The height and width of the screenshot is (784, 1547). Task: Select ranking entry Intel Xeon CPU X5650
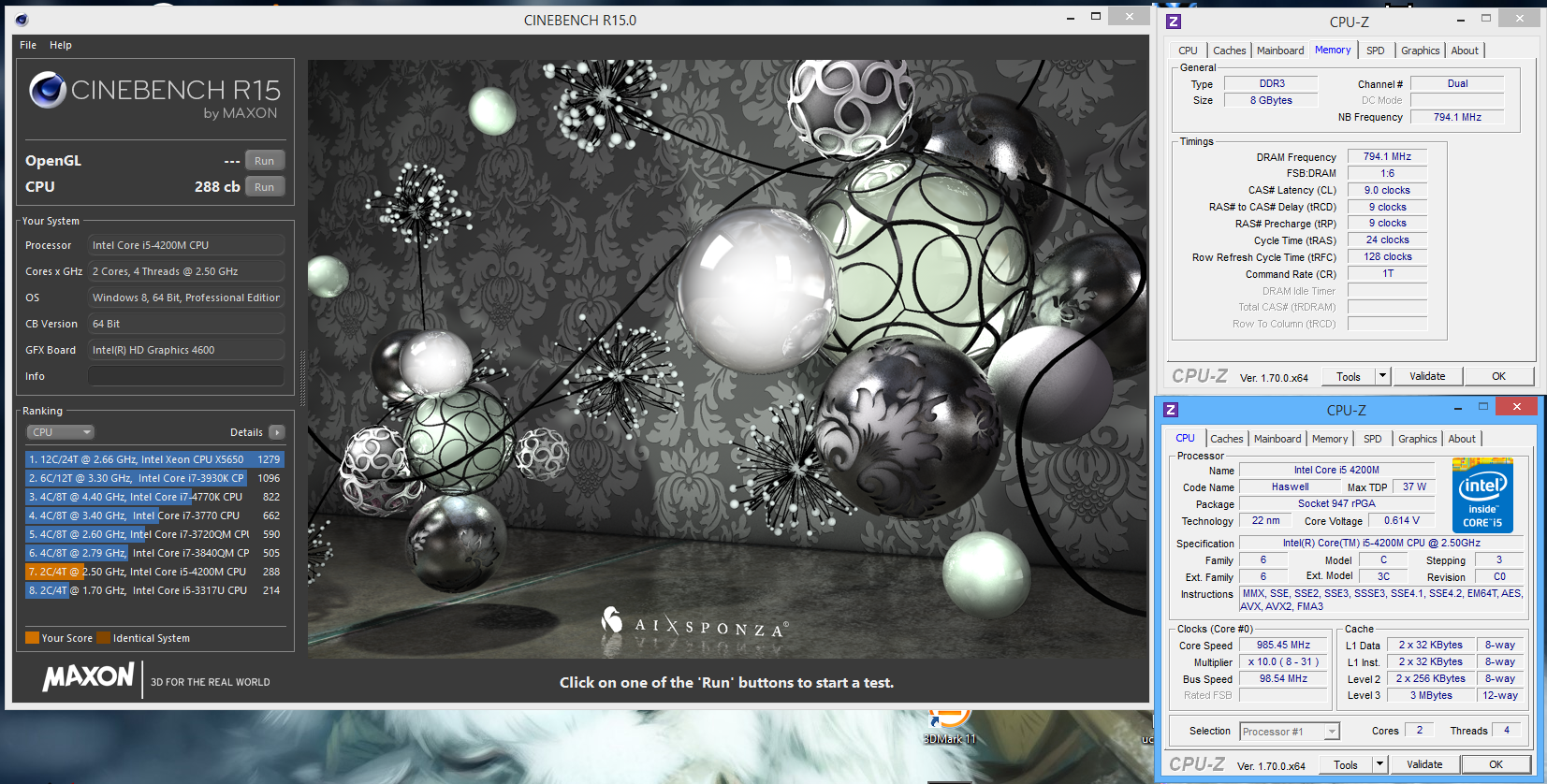point(154,459)
